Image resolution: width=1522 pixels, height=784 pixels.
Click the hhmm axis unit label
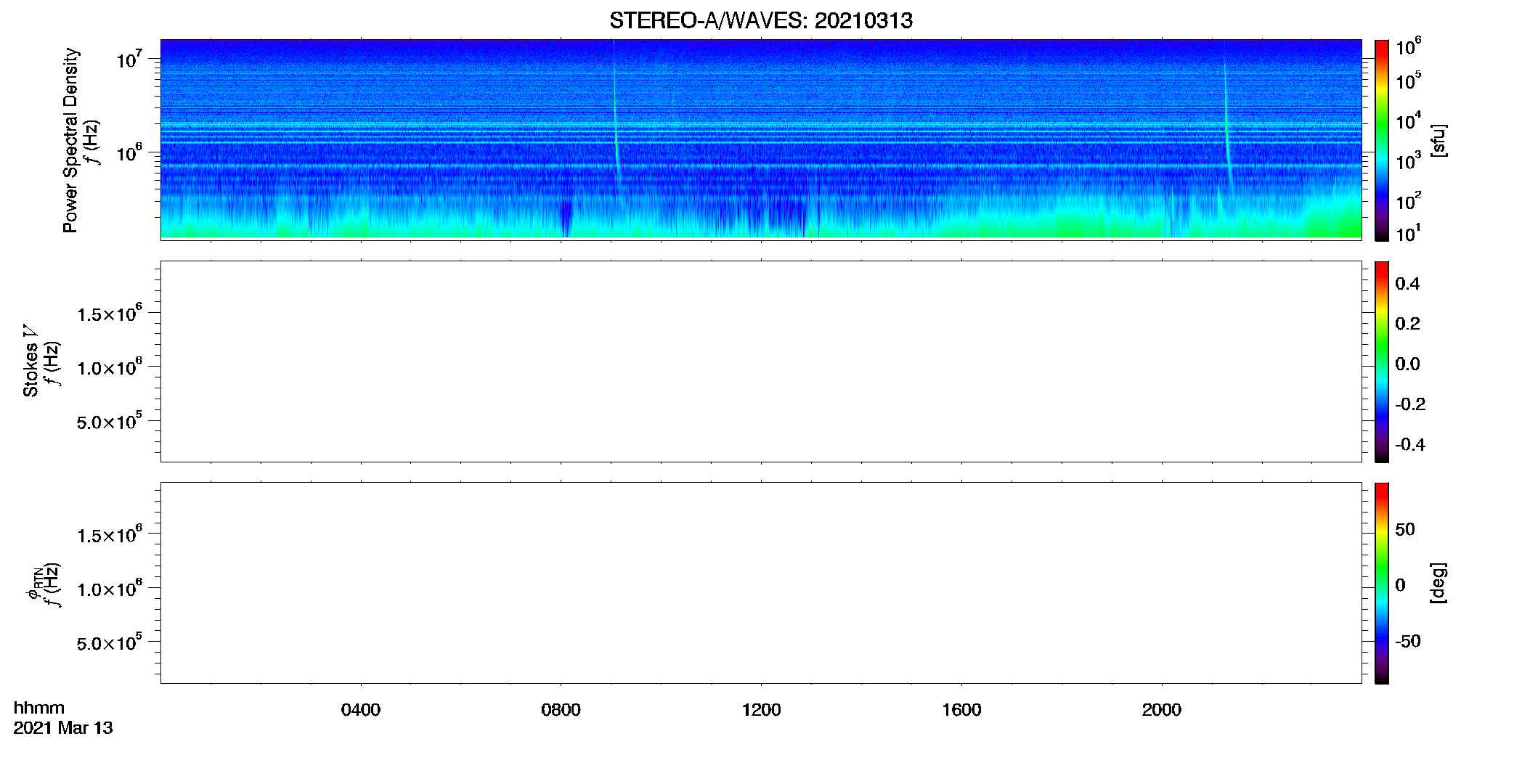(39, 709)
